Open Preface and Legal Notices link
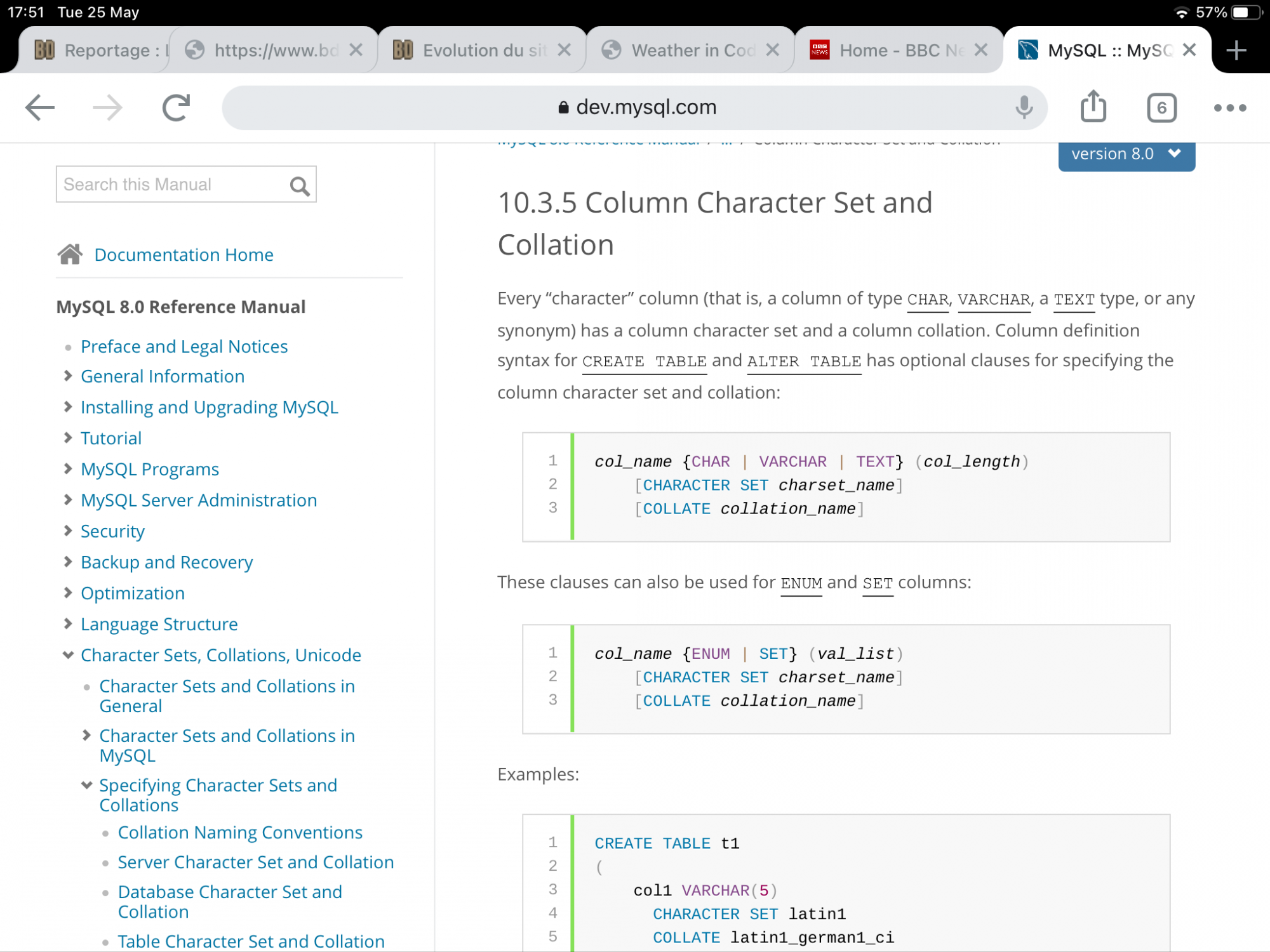 (x=184, y=347)
